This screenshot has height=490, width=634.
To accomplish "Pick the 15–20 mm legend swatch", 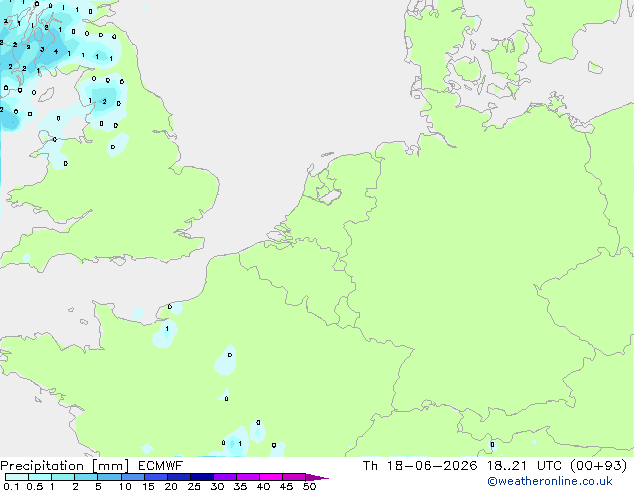I will point(156,477).
